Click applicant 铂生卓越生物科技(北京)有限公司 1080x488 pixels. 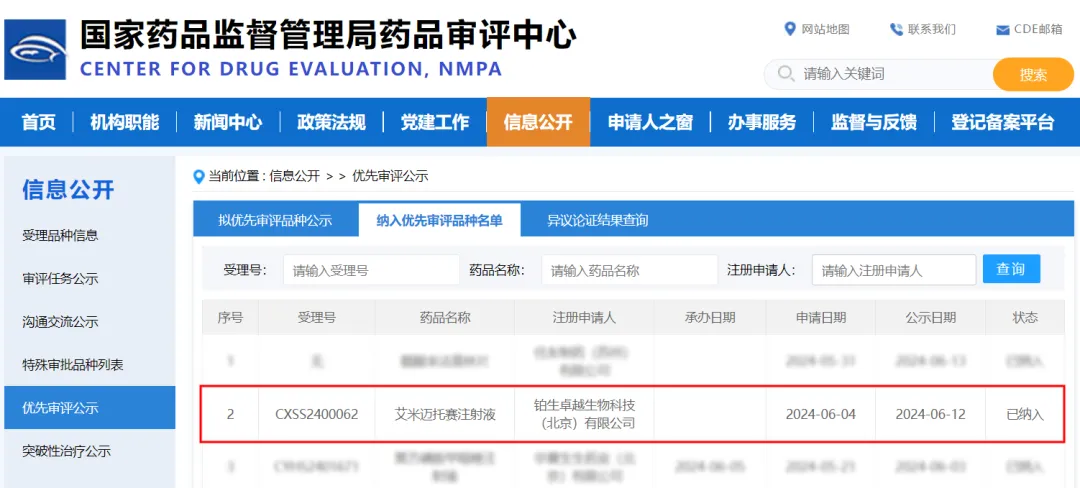pos(584,414)
